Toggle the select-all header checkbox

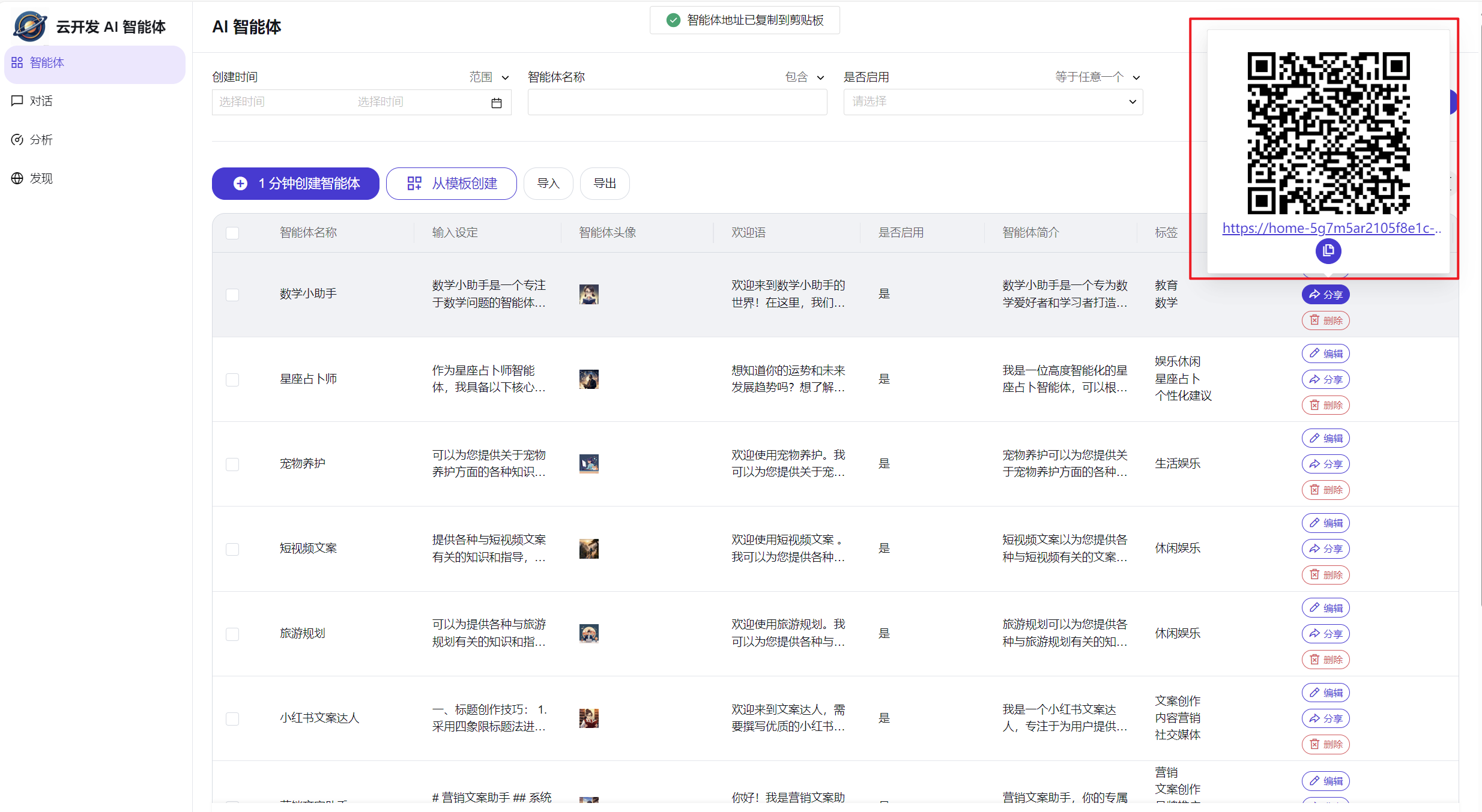tap(232, 233)
